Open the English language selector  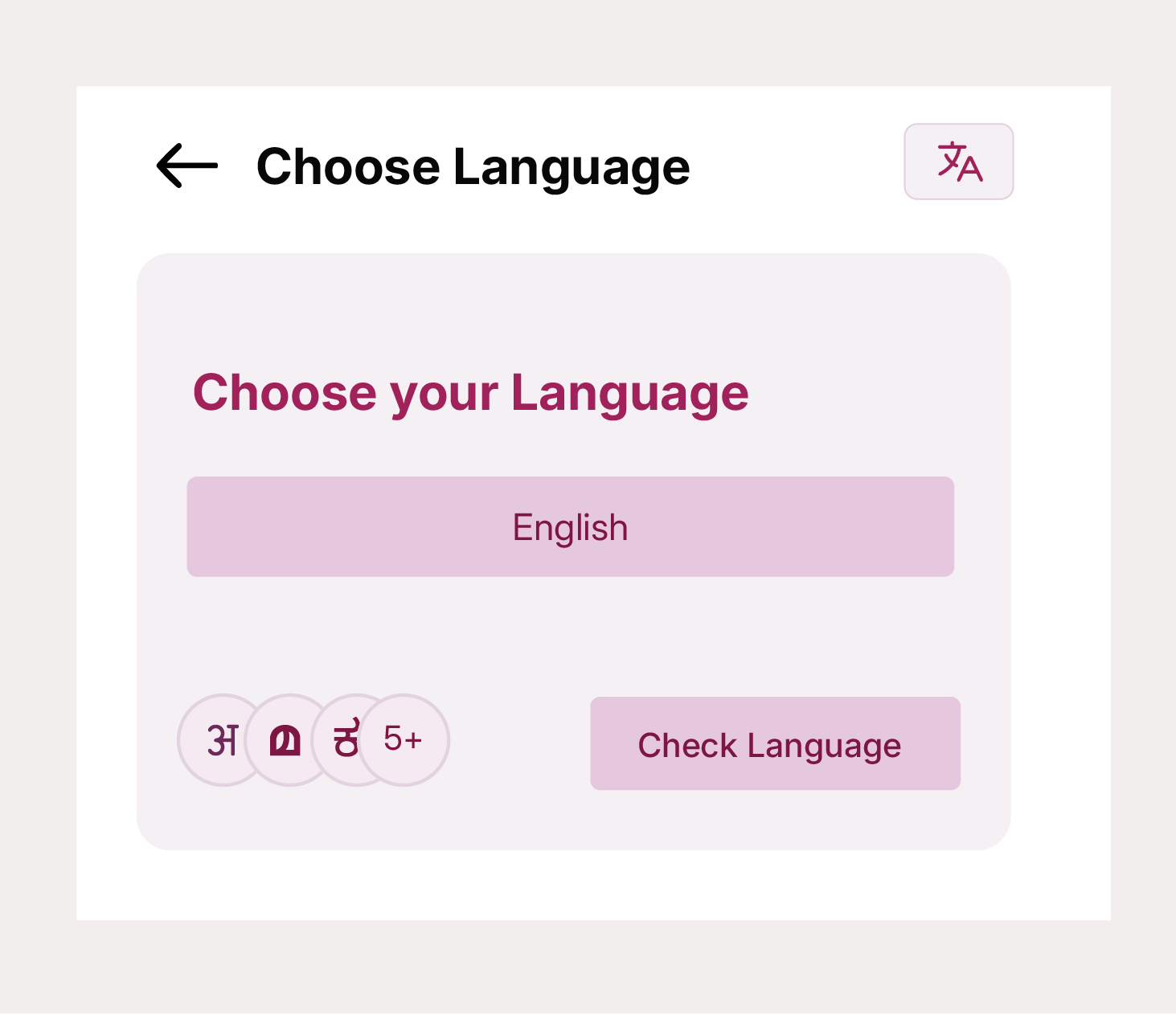(571, 527)
